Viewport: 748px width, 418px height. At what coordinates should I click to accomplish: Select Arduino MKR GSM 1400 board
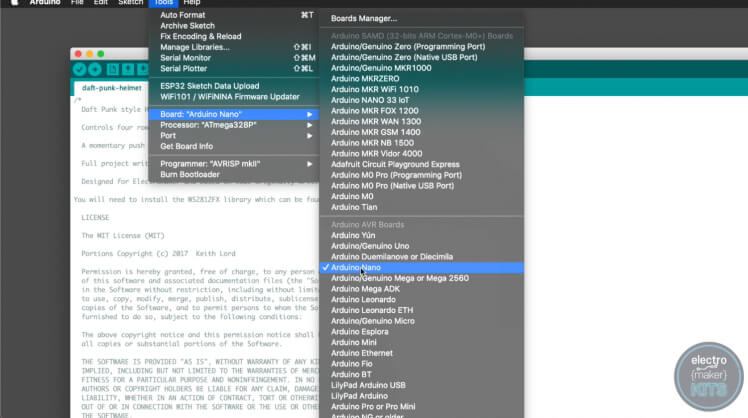(x=422, y=132)
